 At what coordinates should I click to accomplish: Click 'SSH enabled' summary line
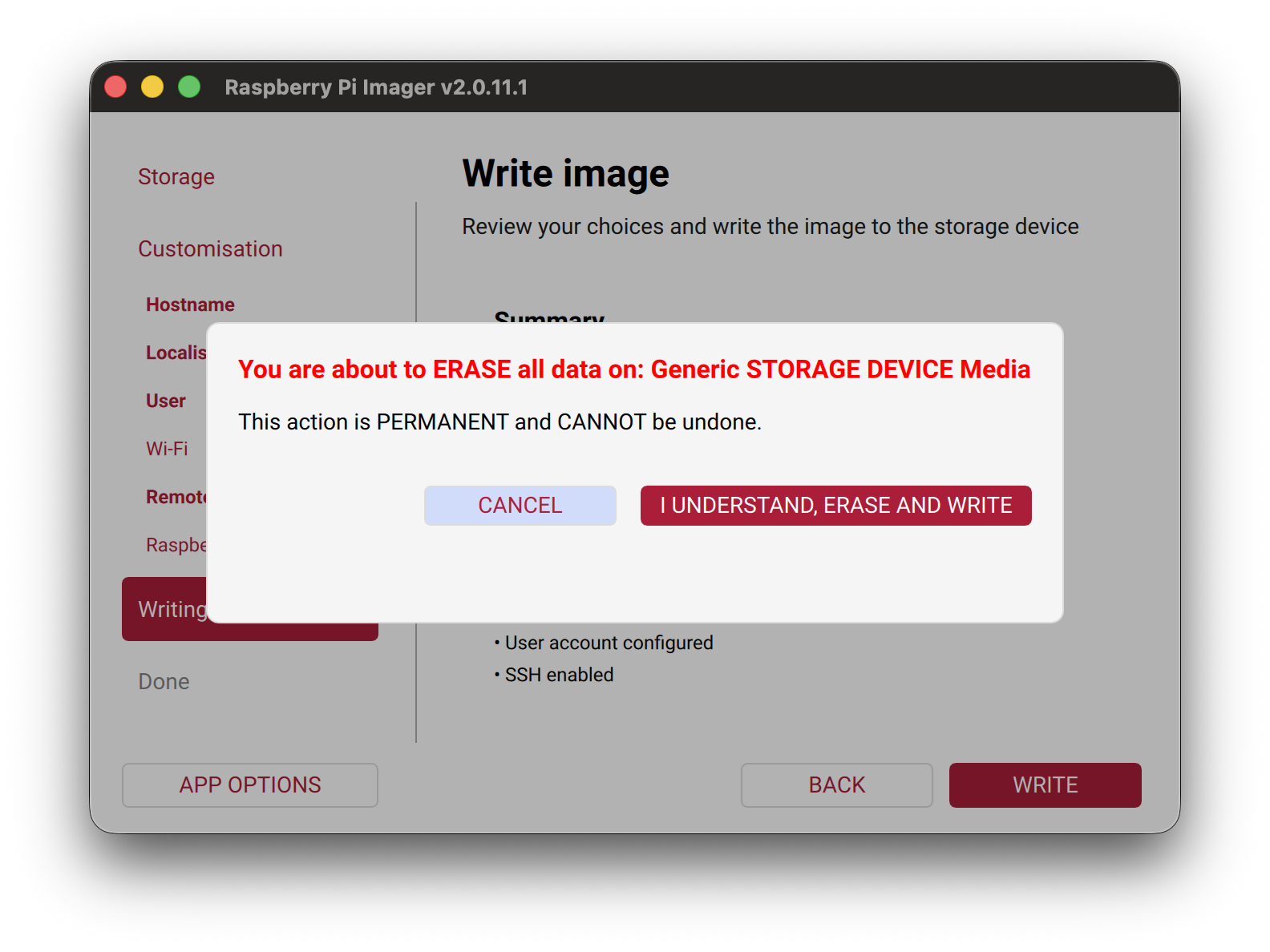coord(554,675)
